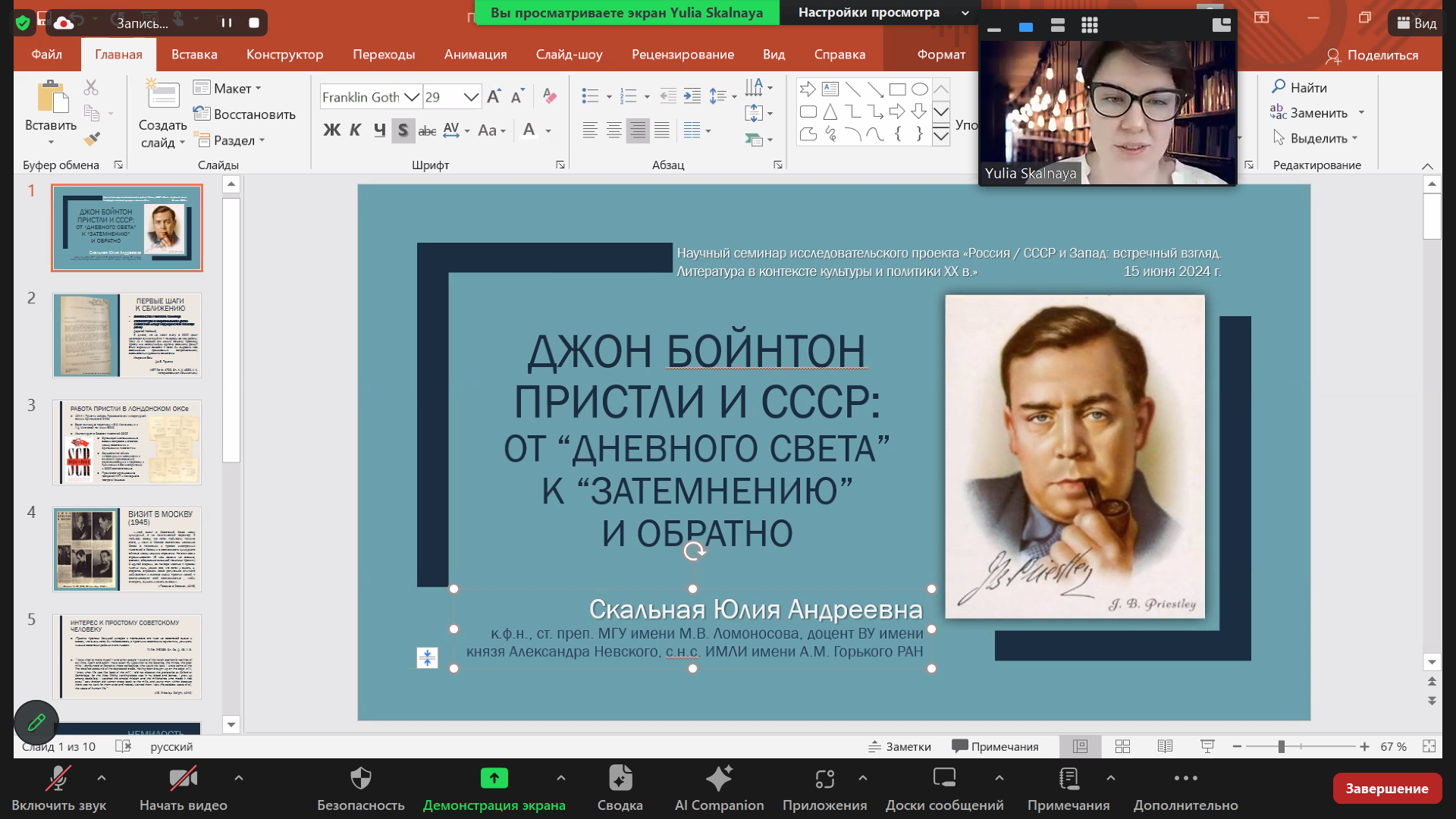Create a new slide with Создать слайд icon

pyautogui.click(x=163, y=94)
